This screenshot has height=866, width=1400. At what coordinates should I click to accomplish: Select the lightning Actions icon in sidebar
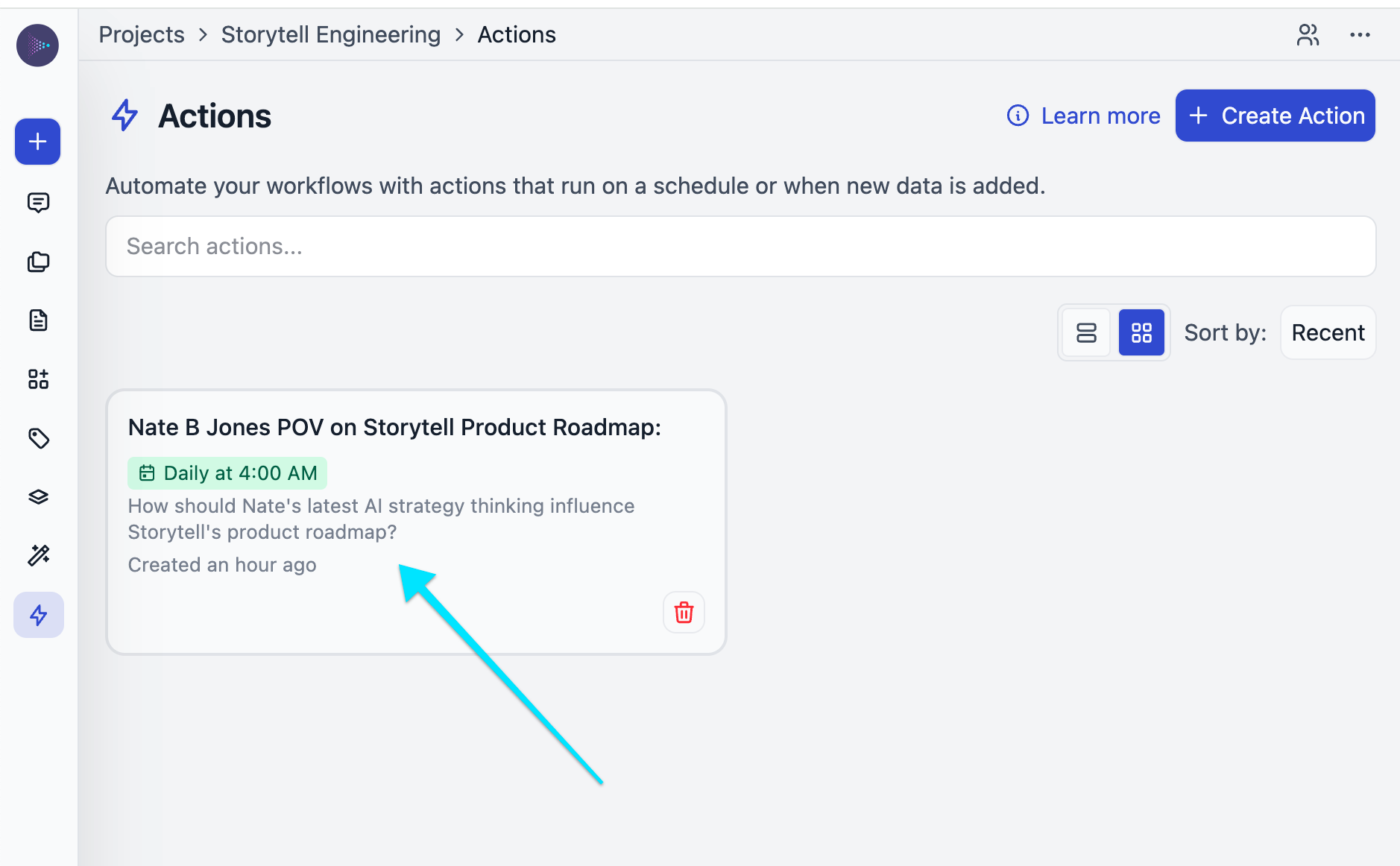(x=38, y=615)
